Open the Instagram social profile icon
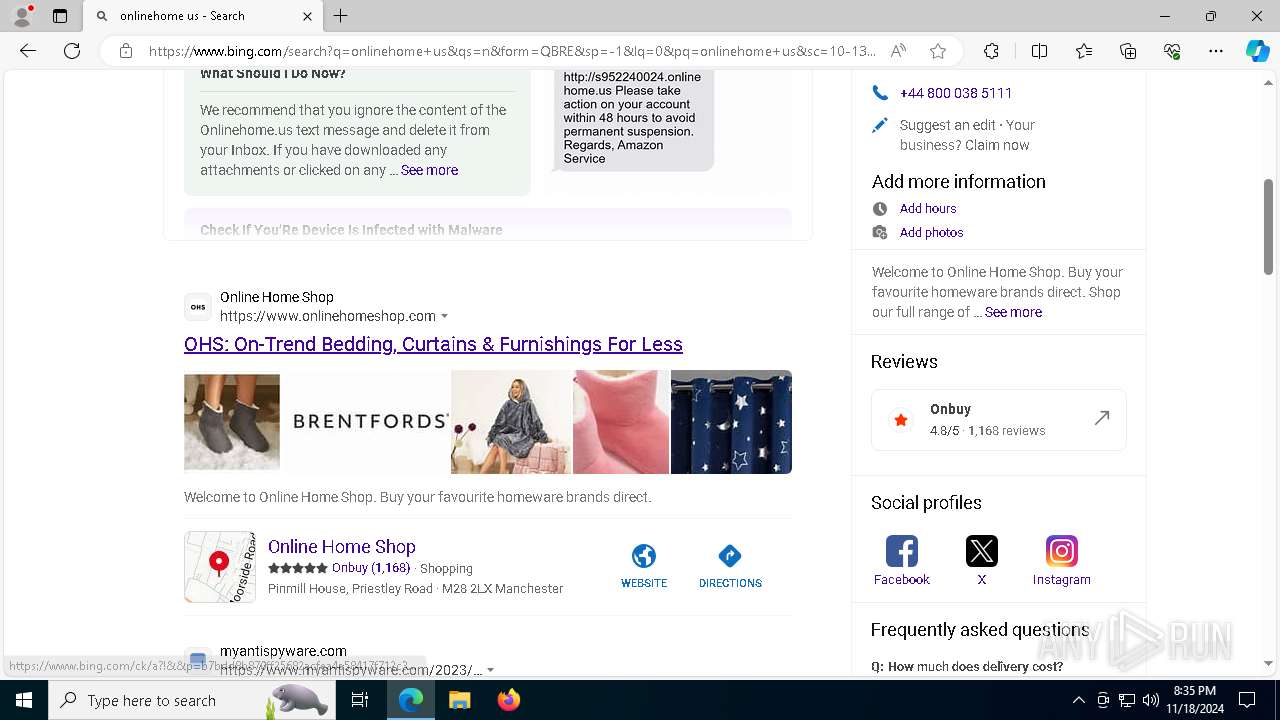1280x720 pixels. point(1062,551)
